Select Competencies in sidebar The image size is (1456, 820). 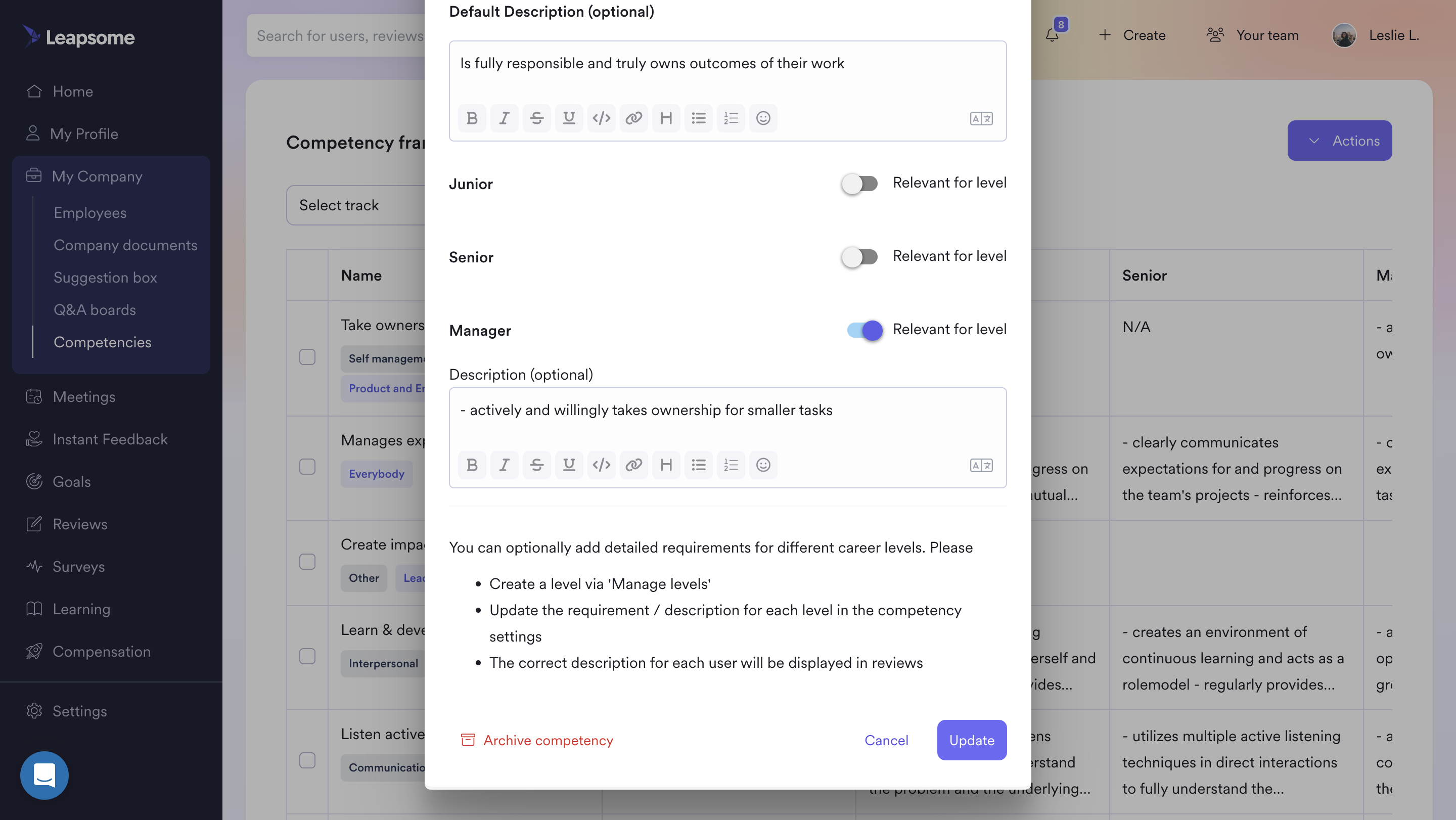pos(102,342)
